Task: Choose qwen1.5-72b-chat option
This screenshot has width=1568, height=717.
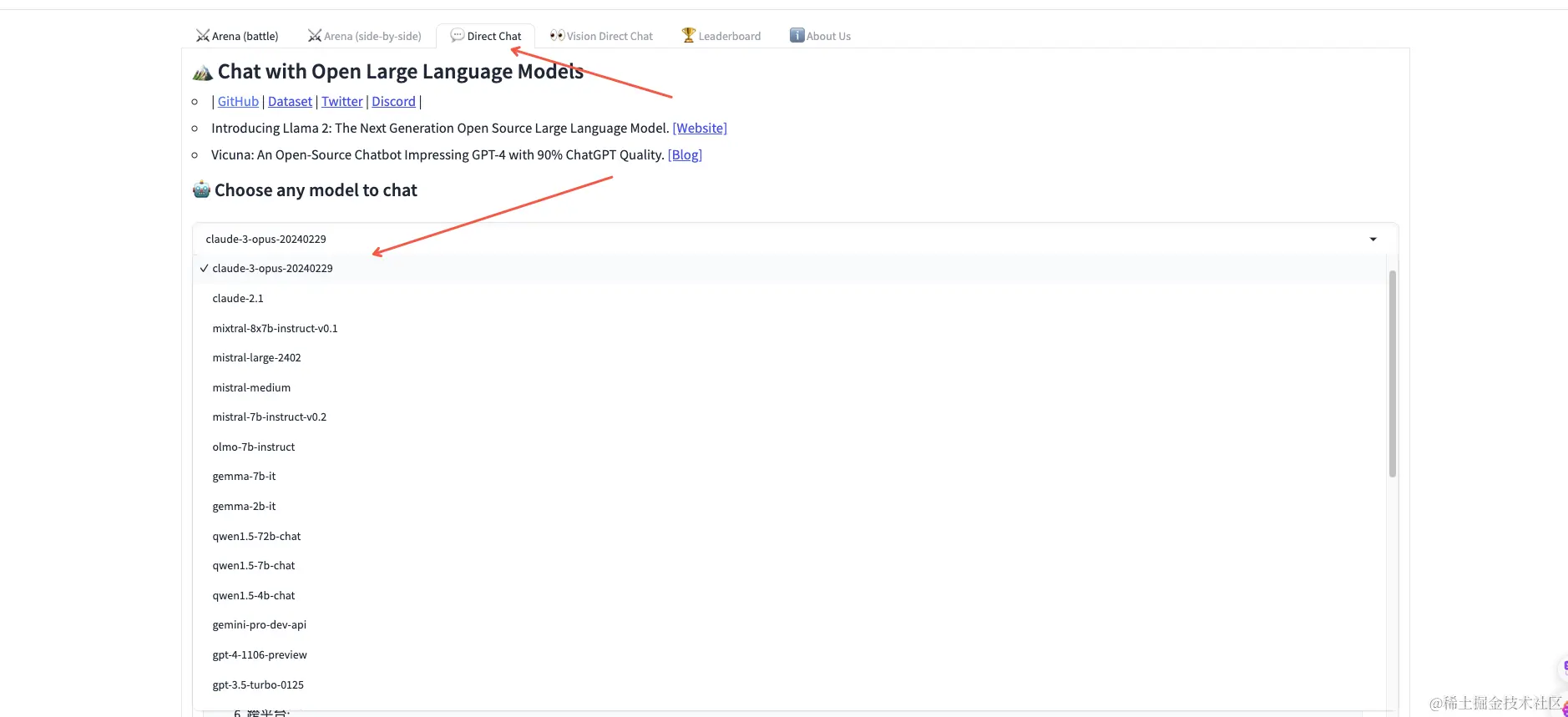Action: coord(789,537)
